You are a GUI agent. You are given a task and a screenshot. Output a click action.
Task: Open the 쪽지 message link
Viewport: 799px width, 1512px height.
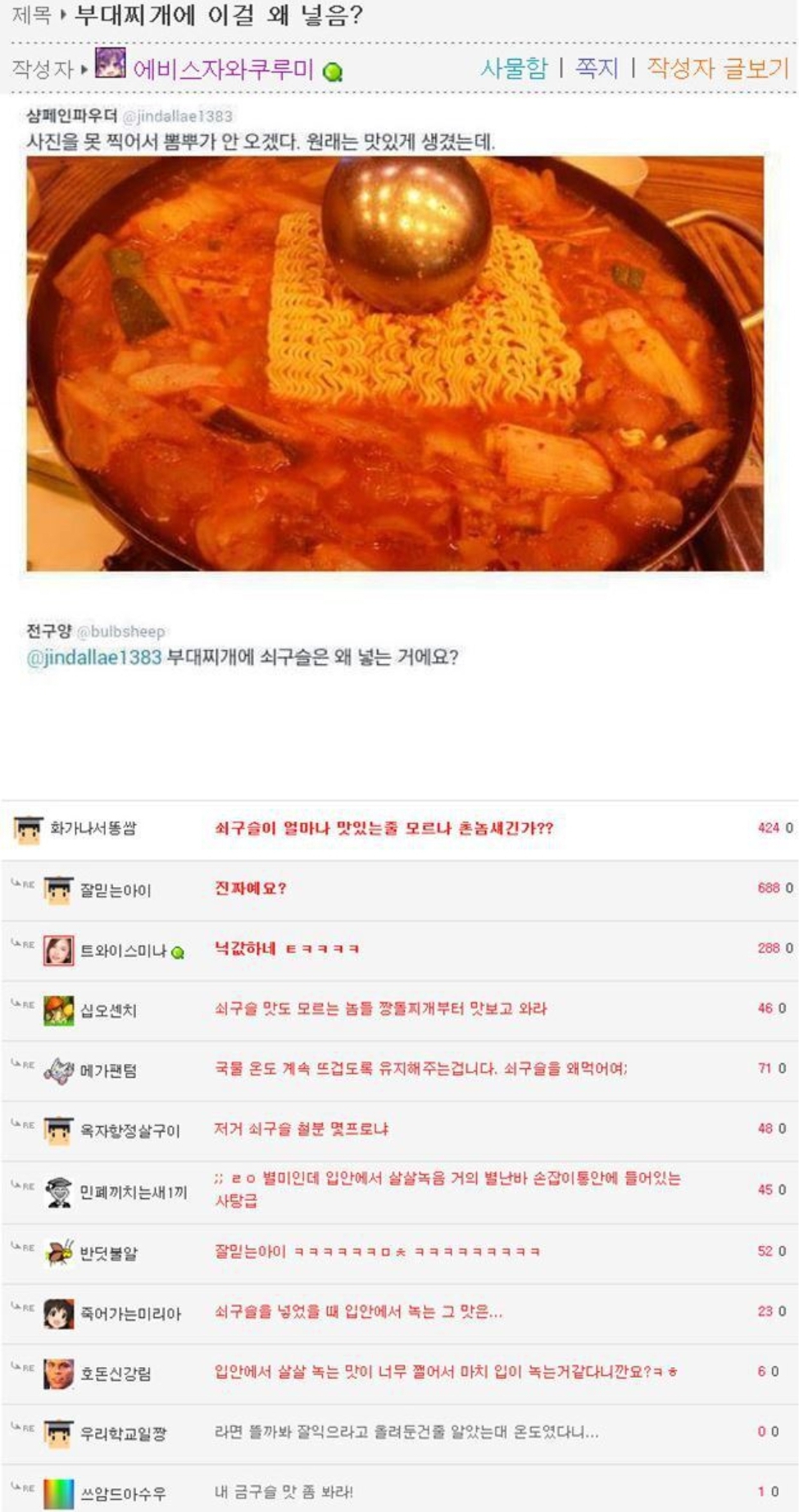(597, 68)
